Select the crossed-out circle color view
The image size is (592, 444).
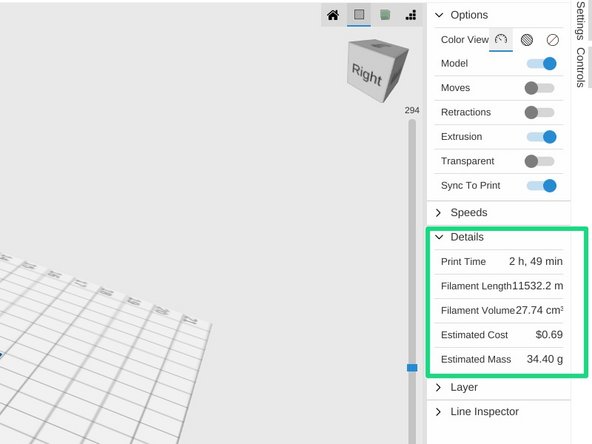point(553,40)
